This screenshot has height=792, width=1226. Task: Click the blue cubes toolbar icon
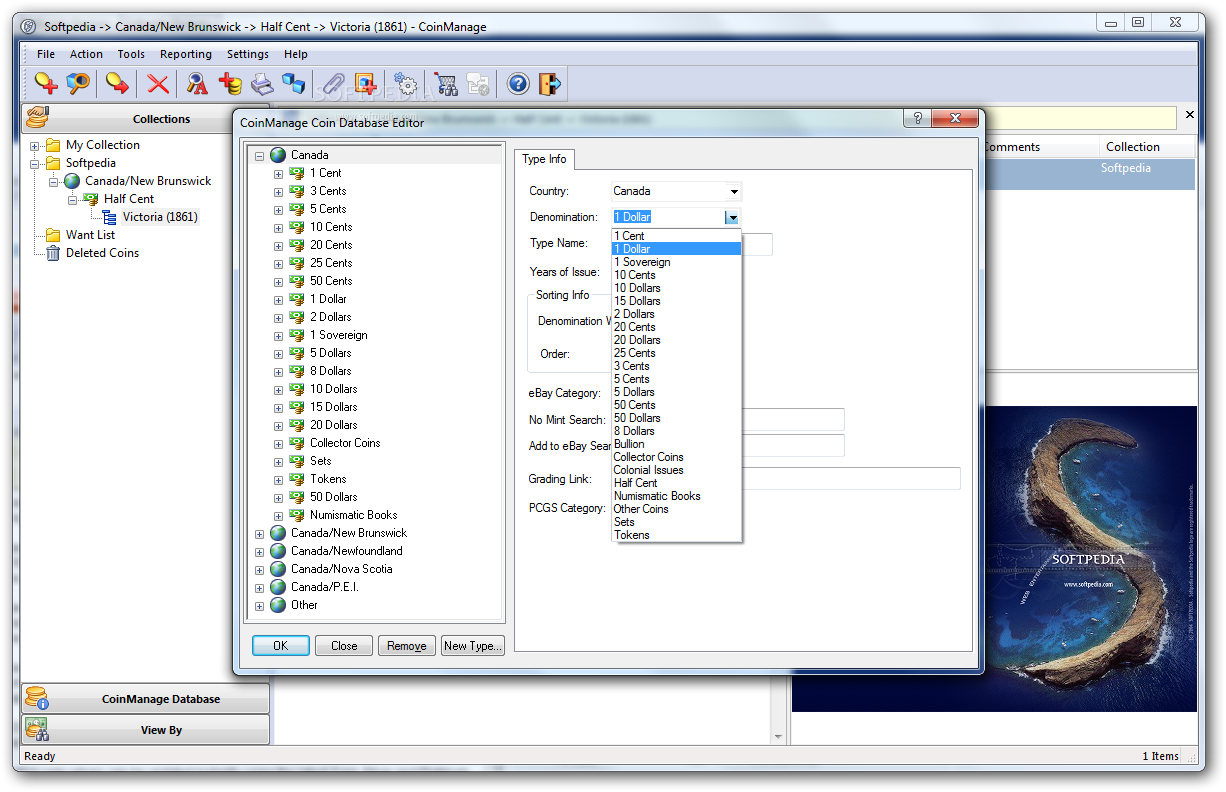pyautogui.click(x=293, y=84)
